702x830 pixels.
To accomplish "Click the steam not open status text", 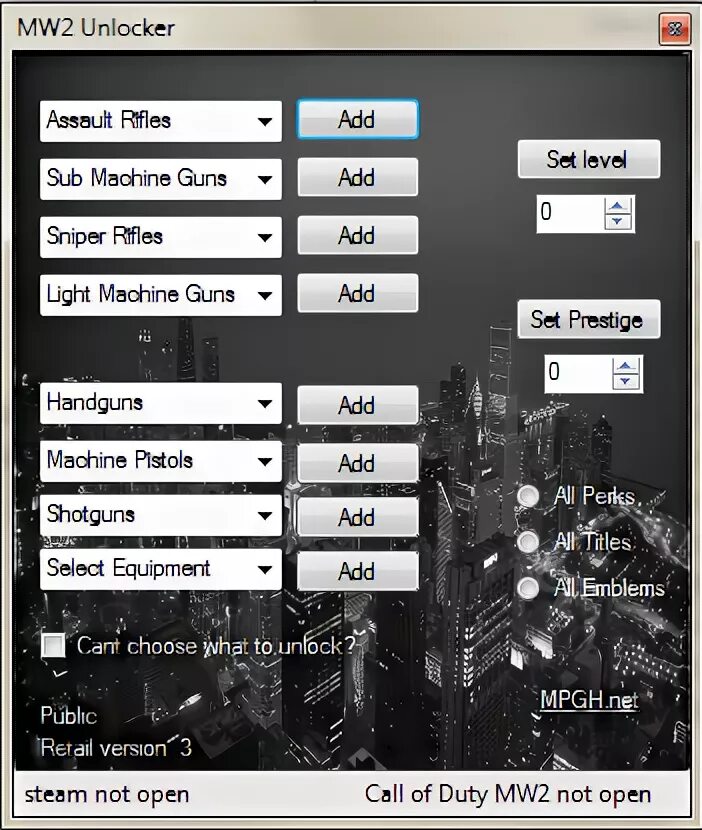I will pyautogui.click(x=107, y=795).
